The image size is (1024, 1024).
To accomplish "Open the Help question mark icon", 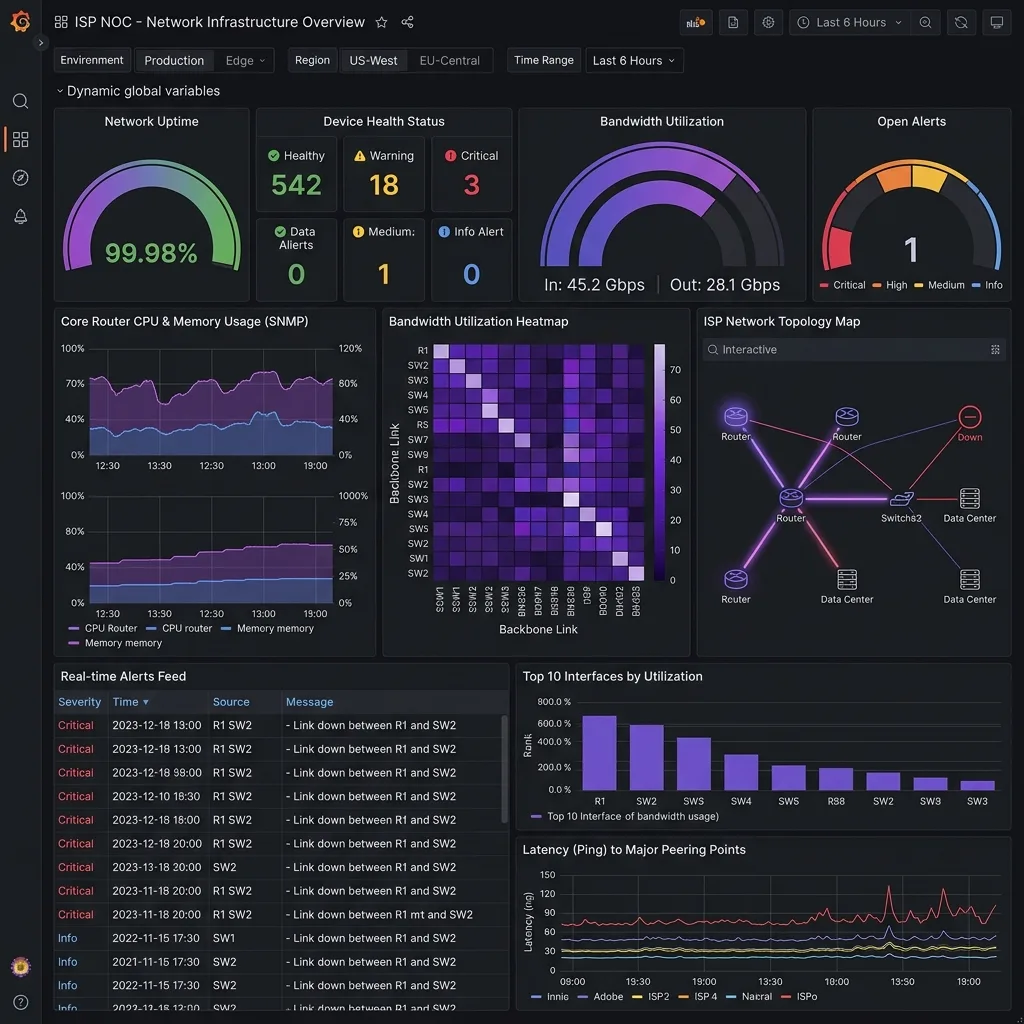I will click(x=20, y=1002).
